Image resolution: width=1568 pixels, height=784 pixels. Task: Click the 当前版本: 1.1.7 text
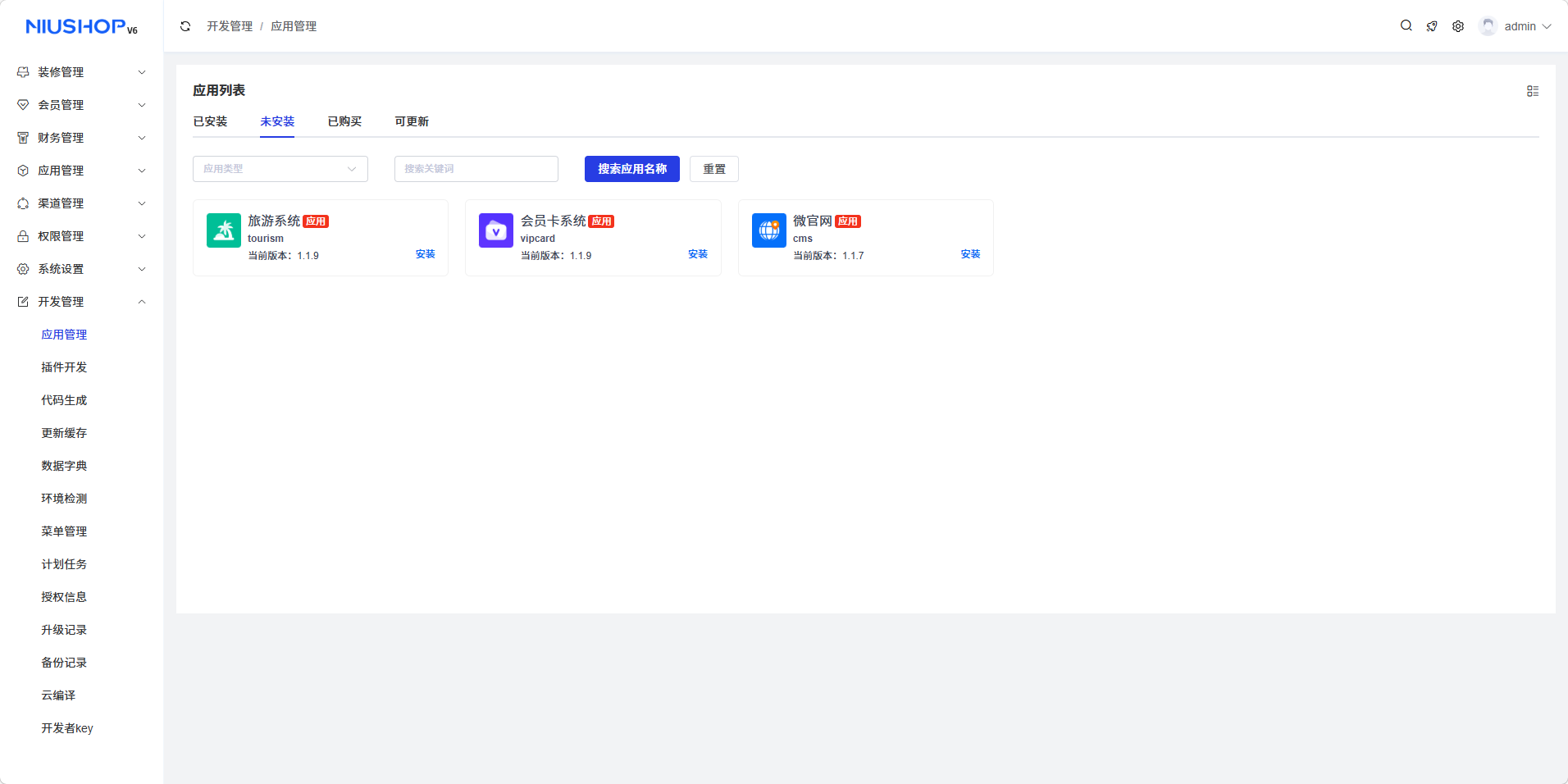[x=828, y=256]
